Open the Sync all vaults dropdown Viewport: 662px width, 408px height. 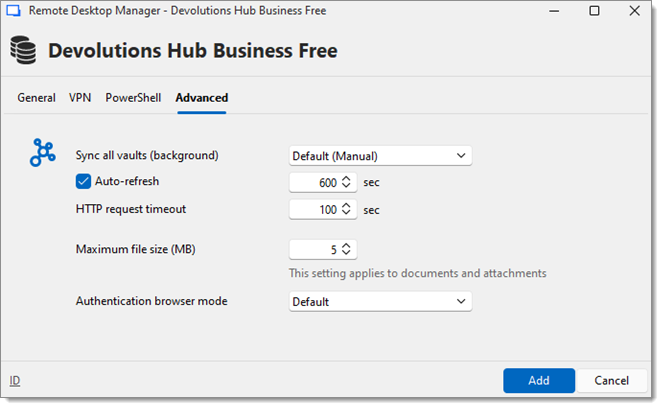380,155
